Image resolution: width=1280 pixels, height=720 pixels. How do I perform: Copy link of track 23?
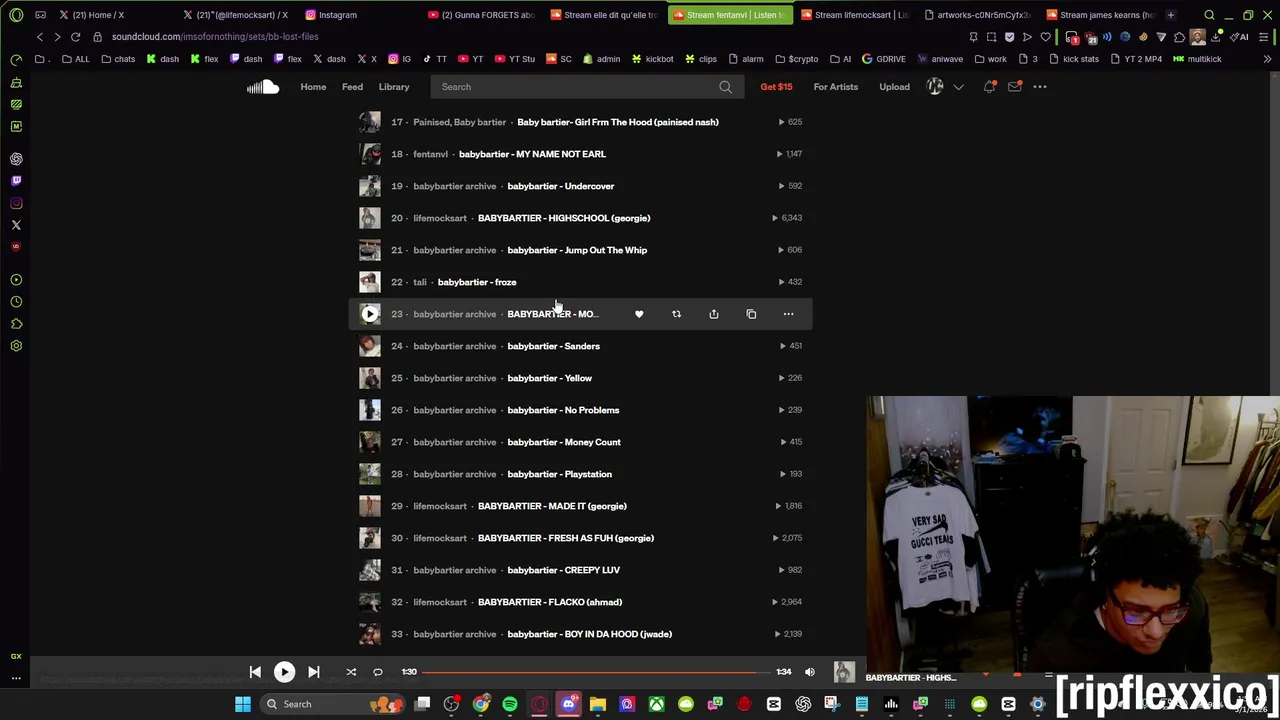751,314
